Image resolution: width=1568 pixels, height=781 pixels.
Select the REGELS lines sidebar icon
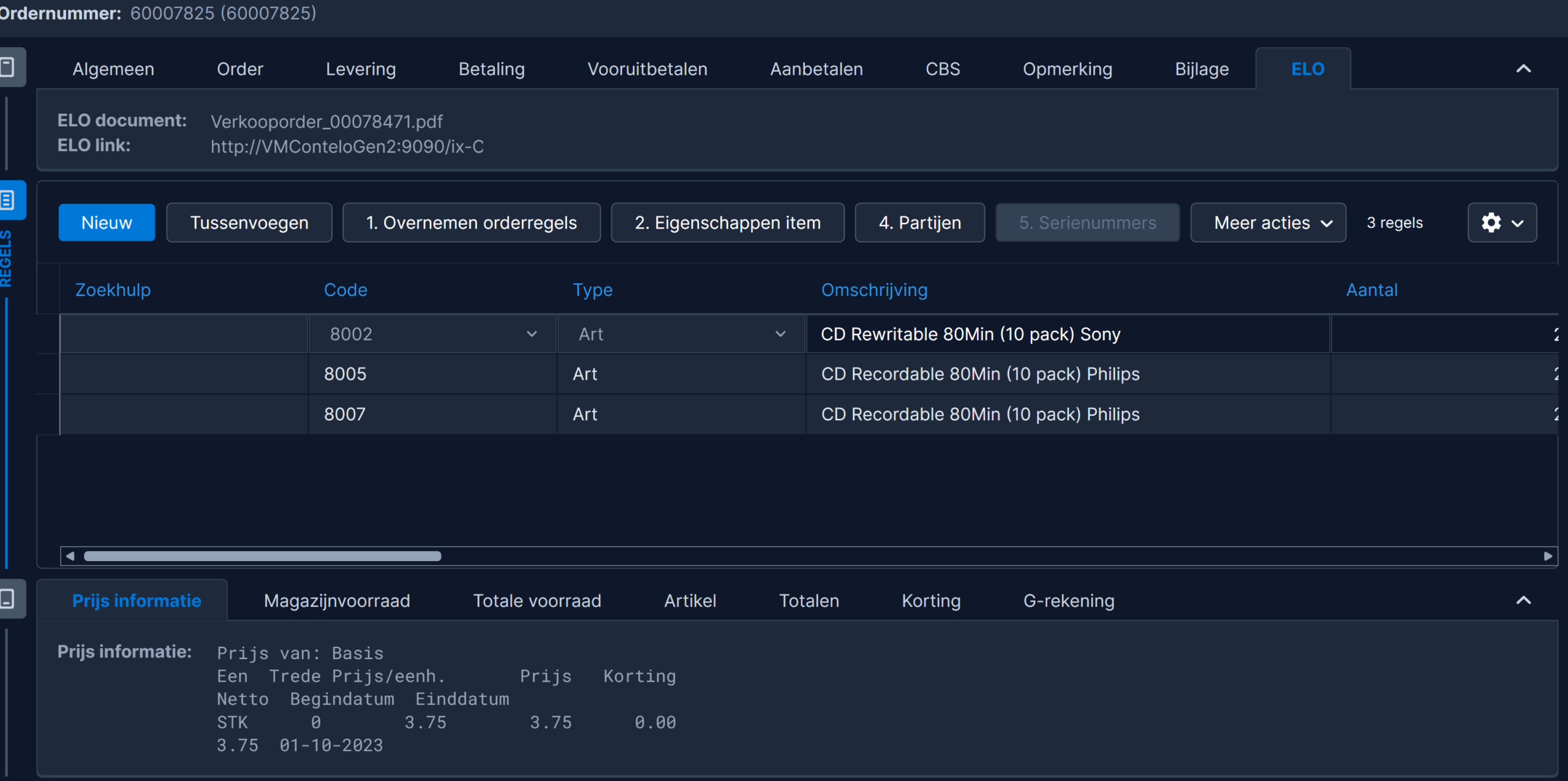(9, 200)
